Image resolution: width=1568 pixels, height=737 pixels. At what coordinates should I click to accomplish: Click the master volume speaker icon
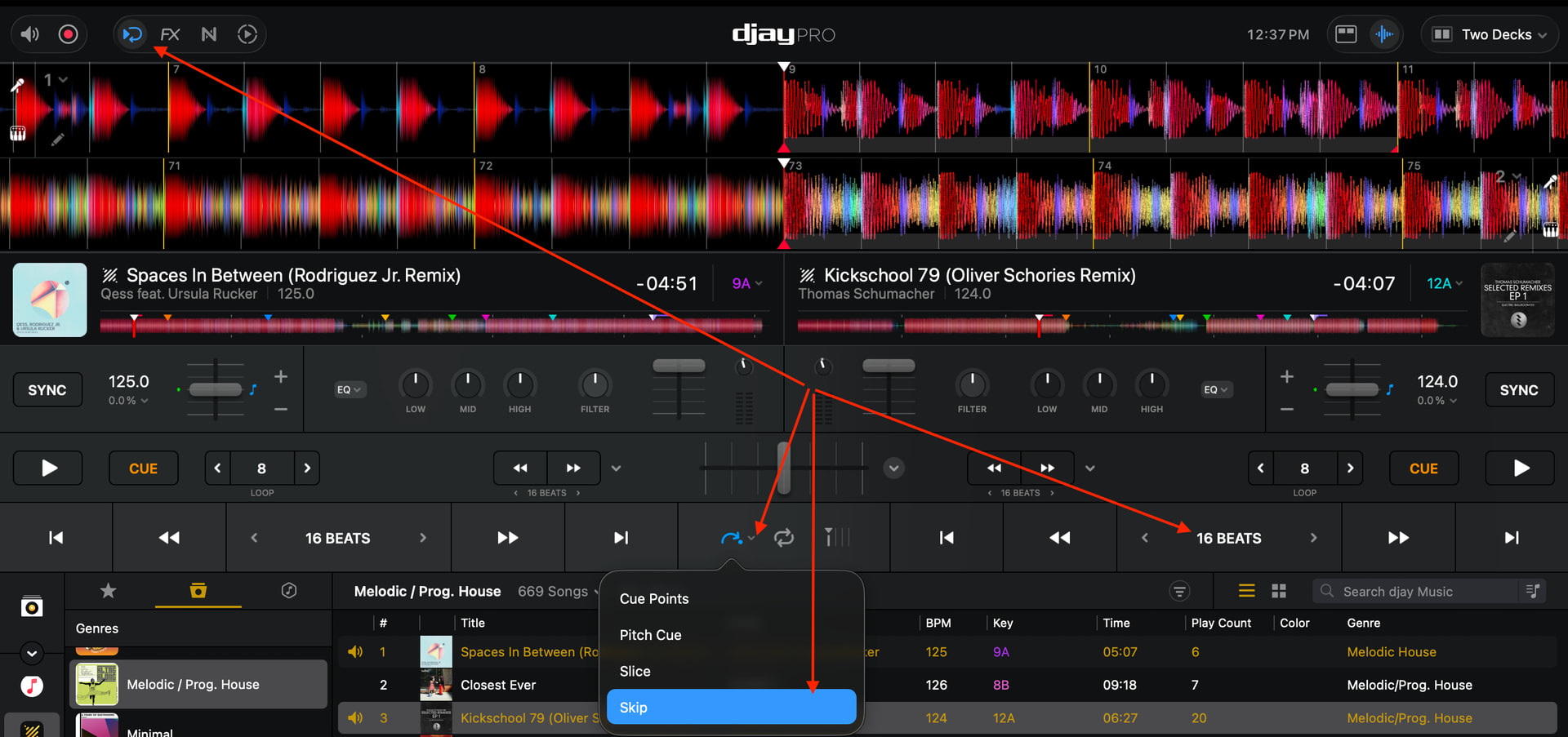click(x=30, y=34)
